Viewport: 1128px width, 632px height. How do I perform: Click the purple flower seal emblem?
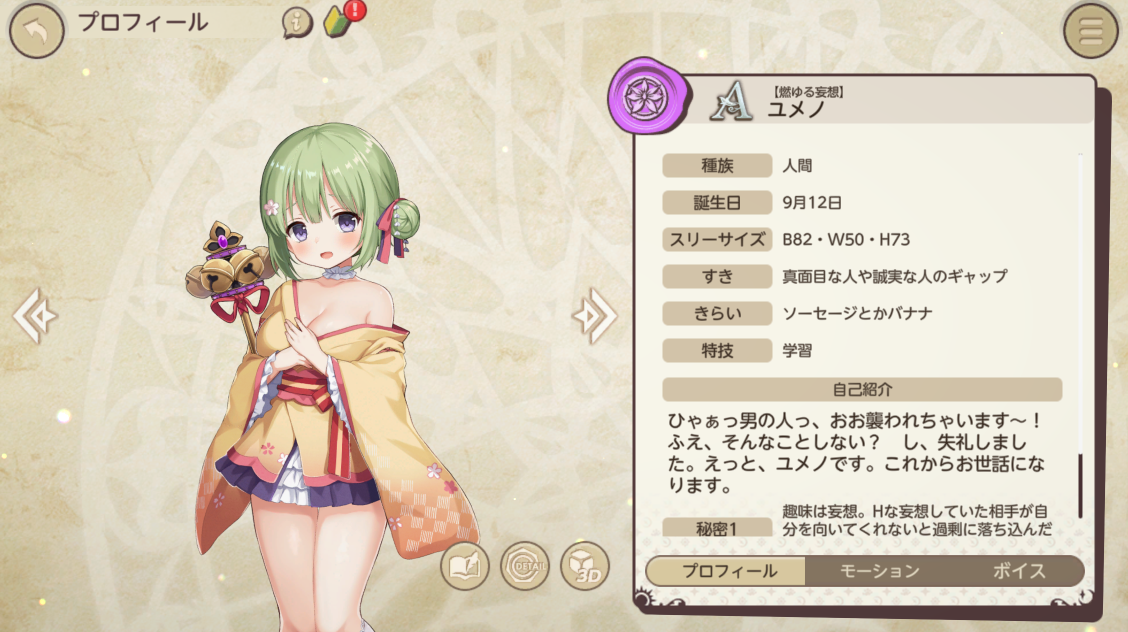[x=646, y=96]
